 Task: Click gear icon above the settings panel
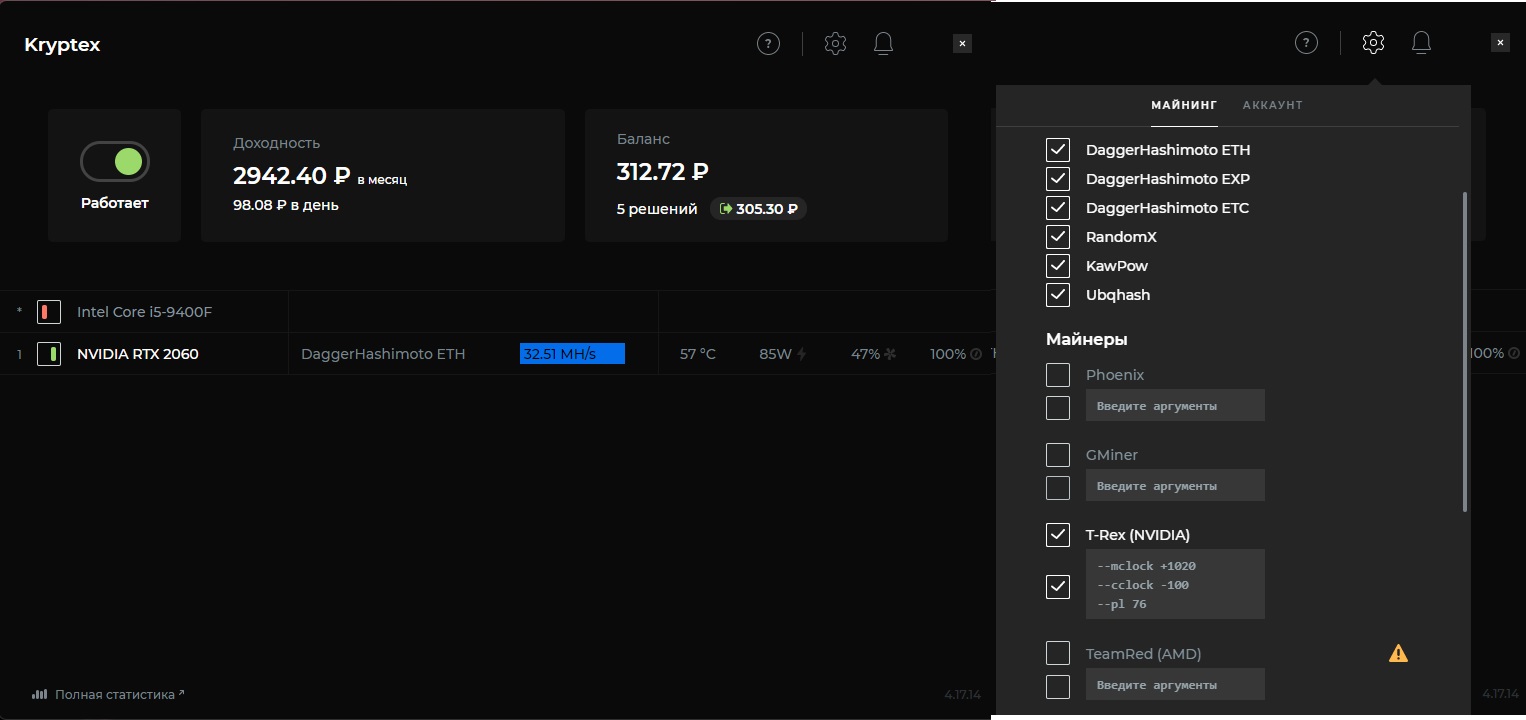tap(1373, 42)
